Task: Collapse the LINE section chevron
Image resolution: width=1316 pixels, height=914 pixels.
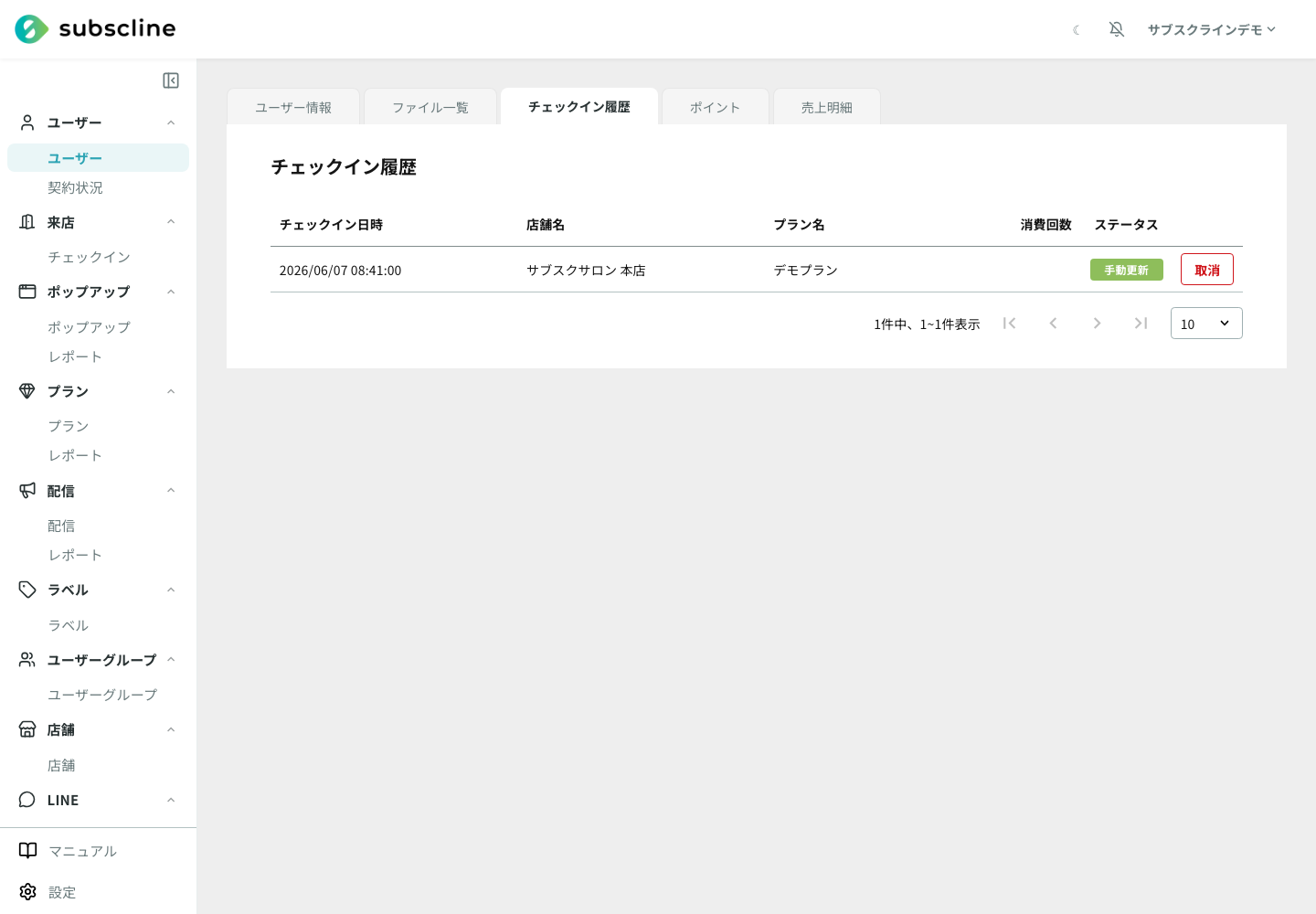Action: [x=171, y=800]
